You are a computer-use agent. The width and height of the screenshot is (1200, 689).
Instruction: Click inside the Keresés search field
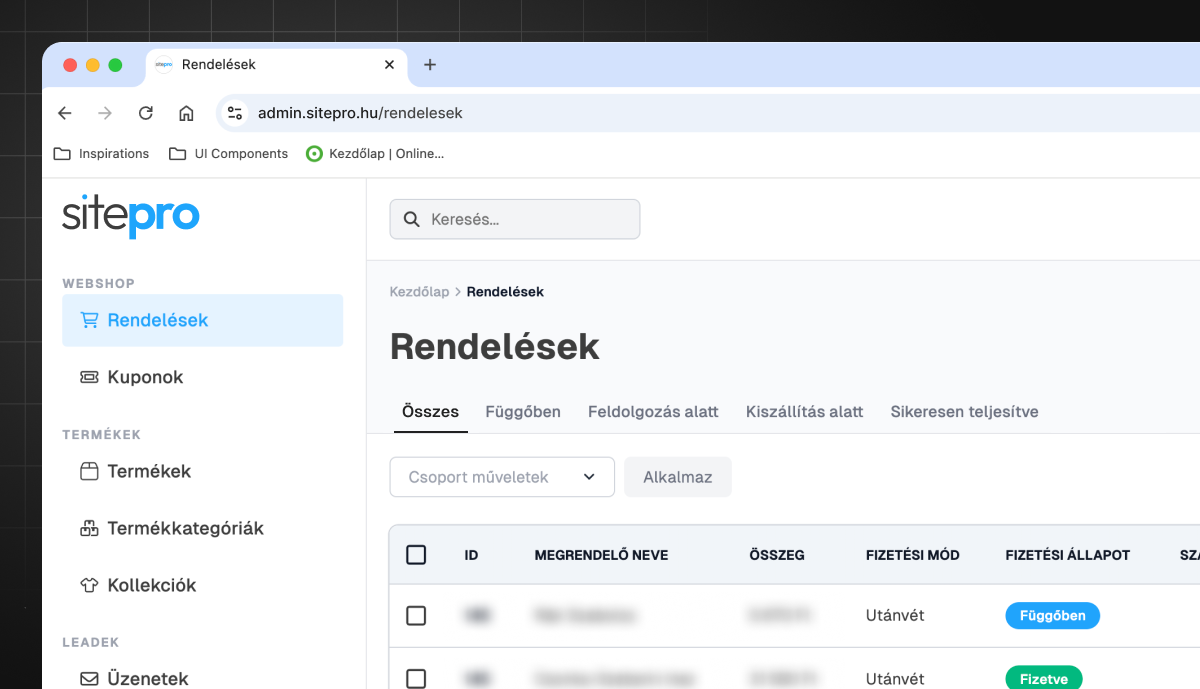pyautogui.click(x=514, y=219)
